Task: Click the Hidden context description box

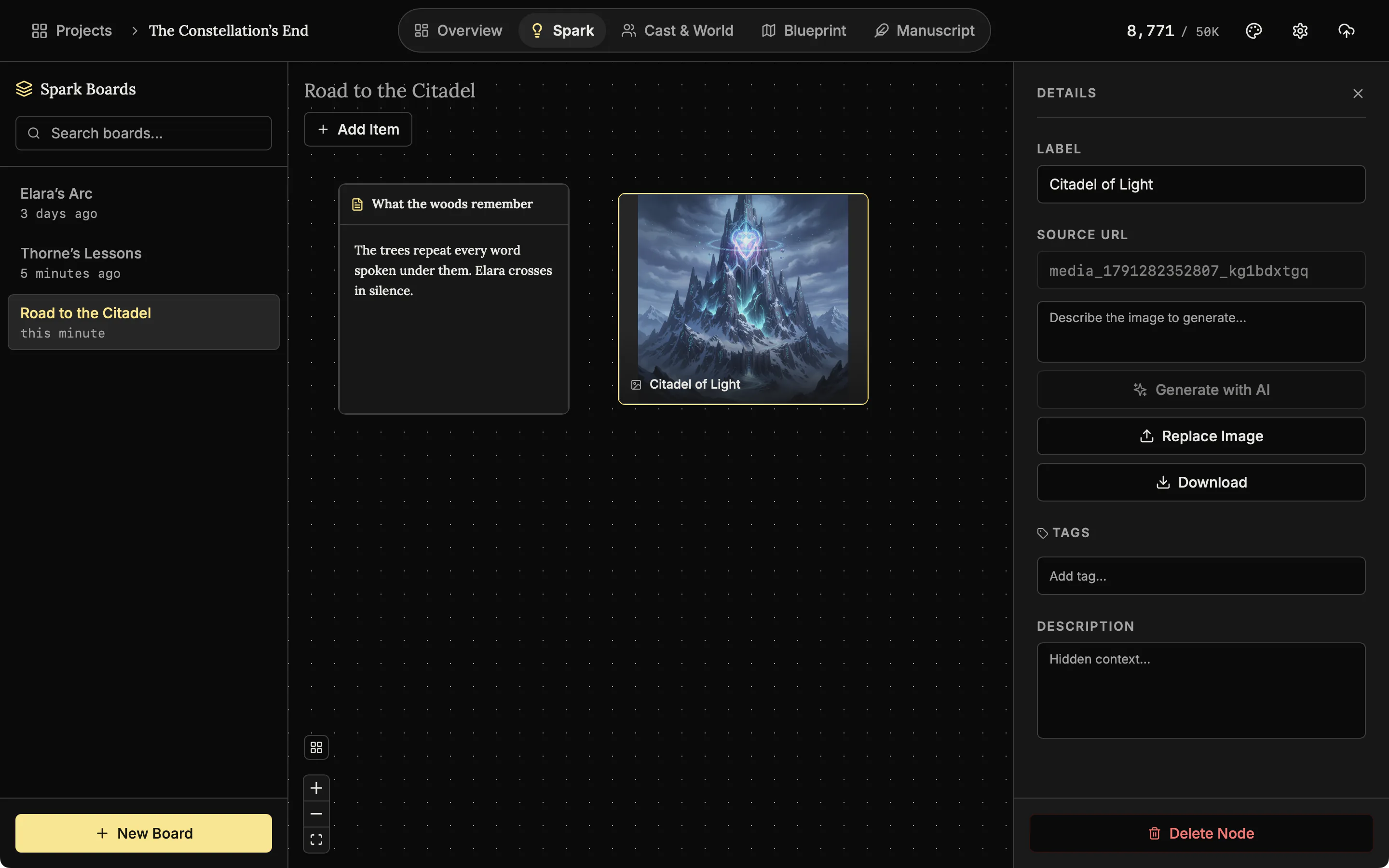Action: pyautogui.click(x=1201, y=690)
